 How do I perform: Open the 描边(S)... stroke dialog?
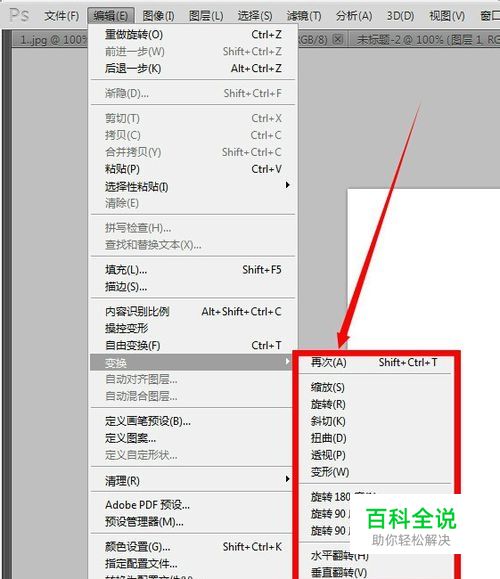[193, 287]
